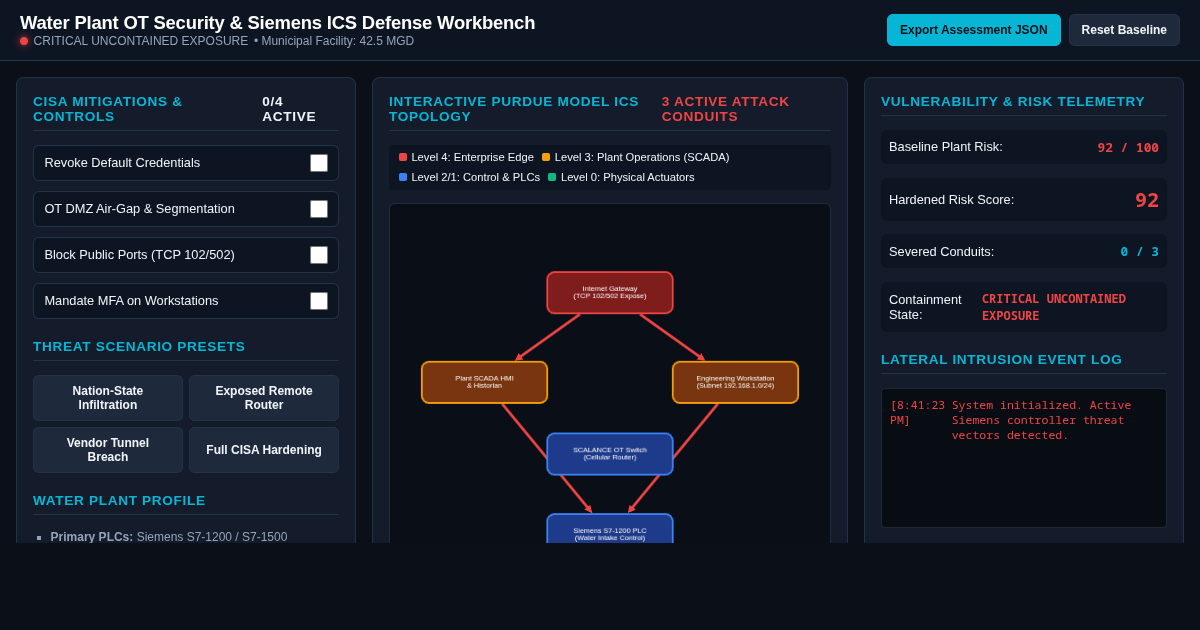Apply Full CISA Hardening preset

264,450
